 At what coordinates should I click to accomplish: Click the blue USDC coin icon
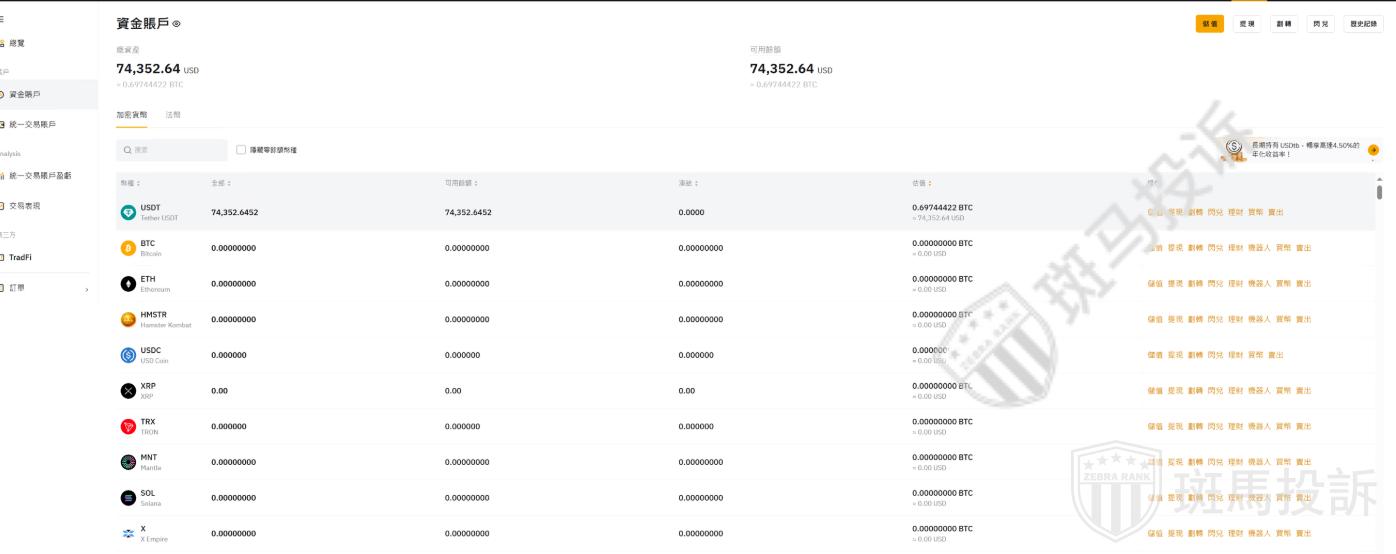(128, 355)
